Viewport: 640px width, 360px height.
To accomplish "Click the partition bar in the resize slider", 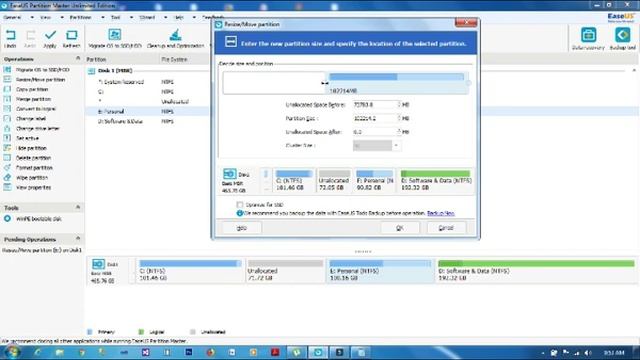I will point(397,83).
